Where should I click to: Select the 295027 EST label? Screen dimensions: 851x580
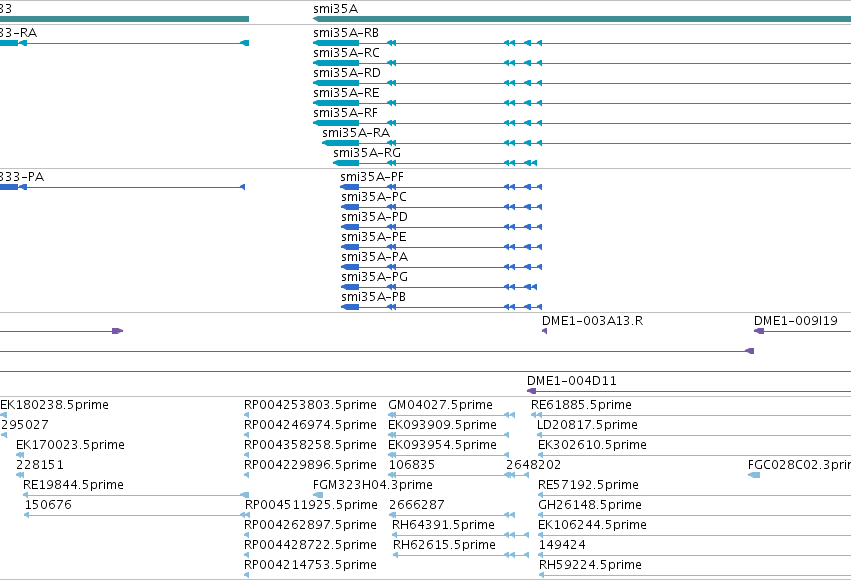24,425
